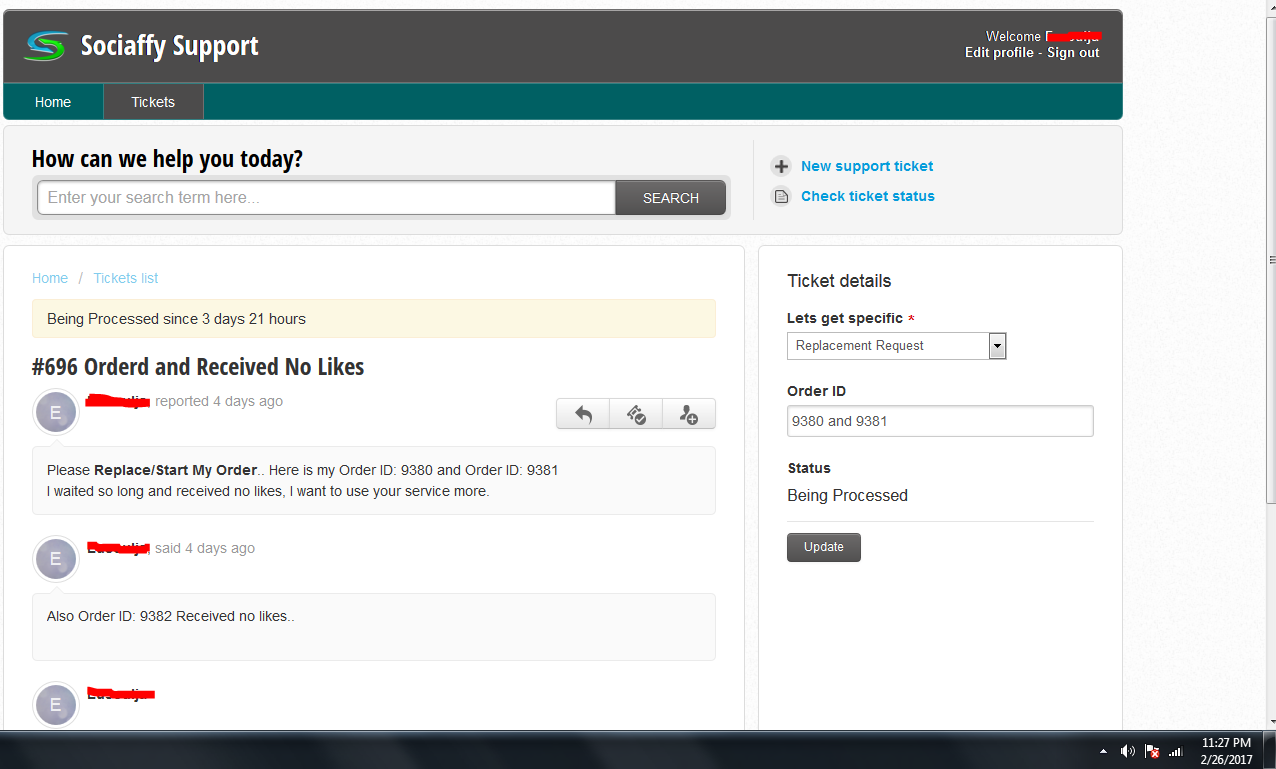The image size is (1276, 769).
Task: Open the network signal tray icon
Action: pyautogui.click(x=1176, y=751)
